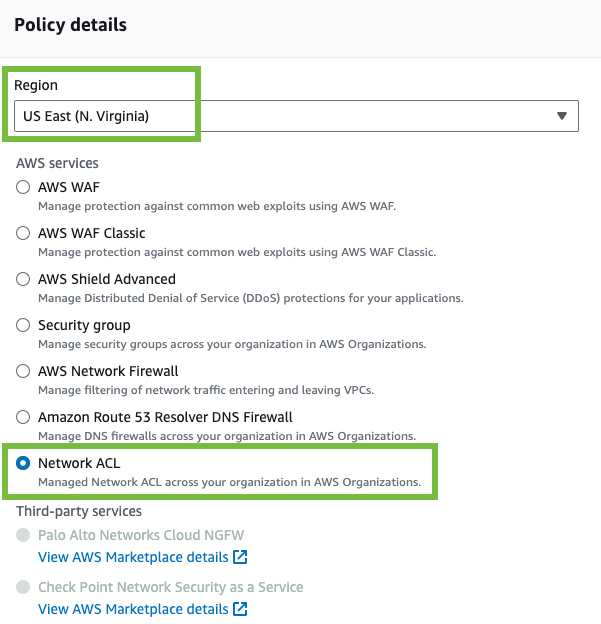601x624 pixels.
Task: Select the Security group radio button
Action: pos(23,325)
